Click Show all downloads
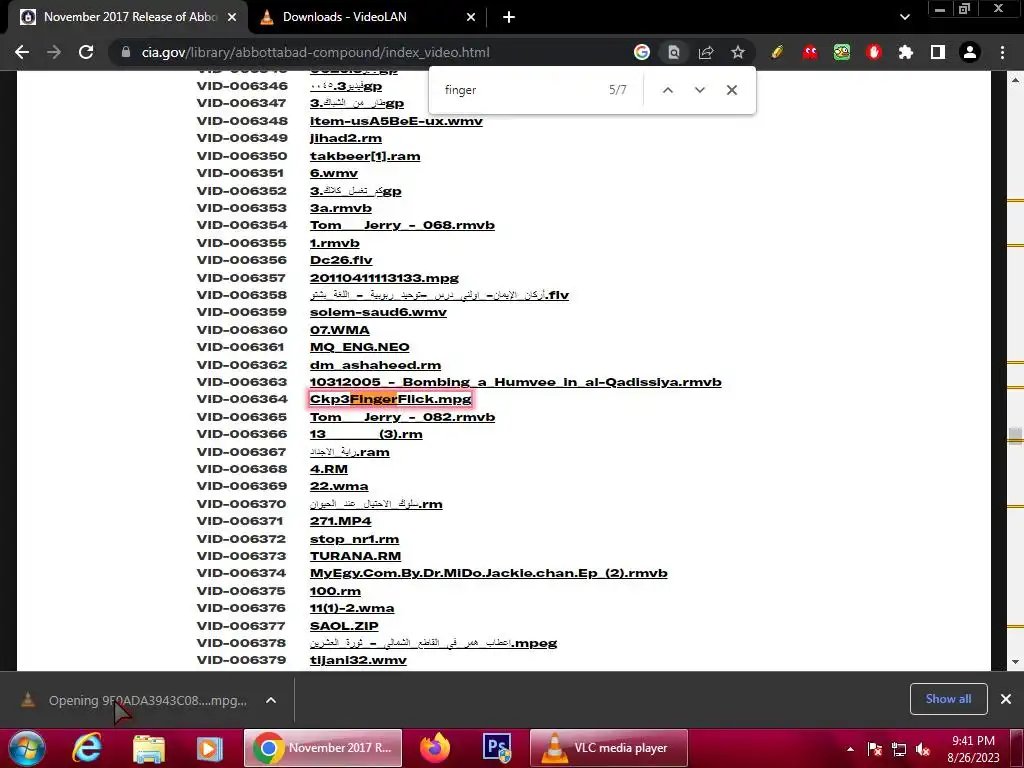Viewport: 1024px width, 768px height. [948, 699]
